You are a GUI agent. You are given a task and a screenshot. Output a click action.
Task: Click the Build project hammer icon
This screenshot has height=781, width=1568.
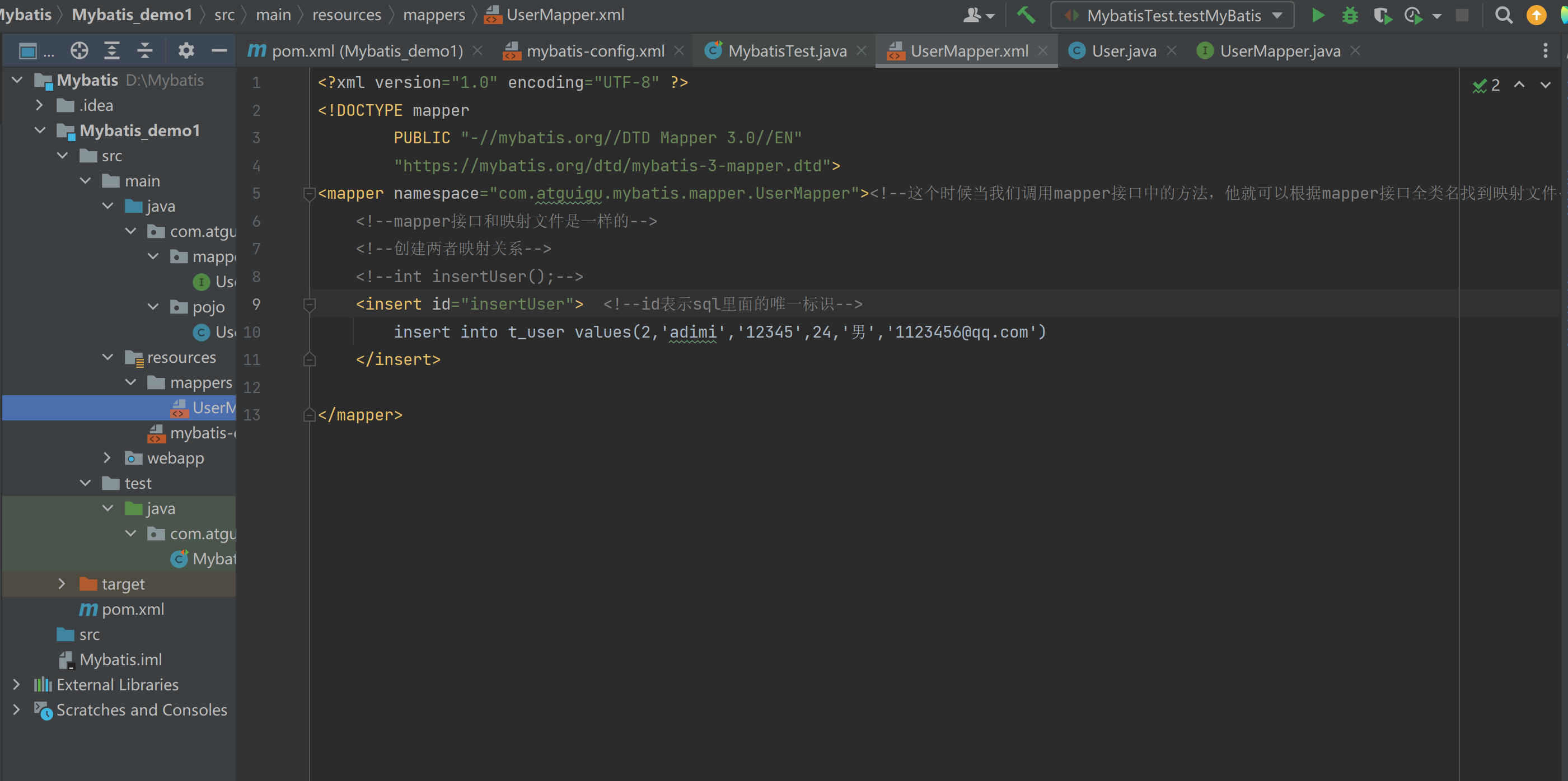(1026, 15)
